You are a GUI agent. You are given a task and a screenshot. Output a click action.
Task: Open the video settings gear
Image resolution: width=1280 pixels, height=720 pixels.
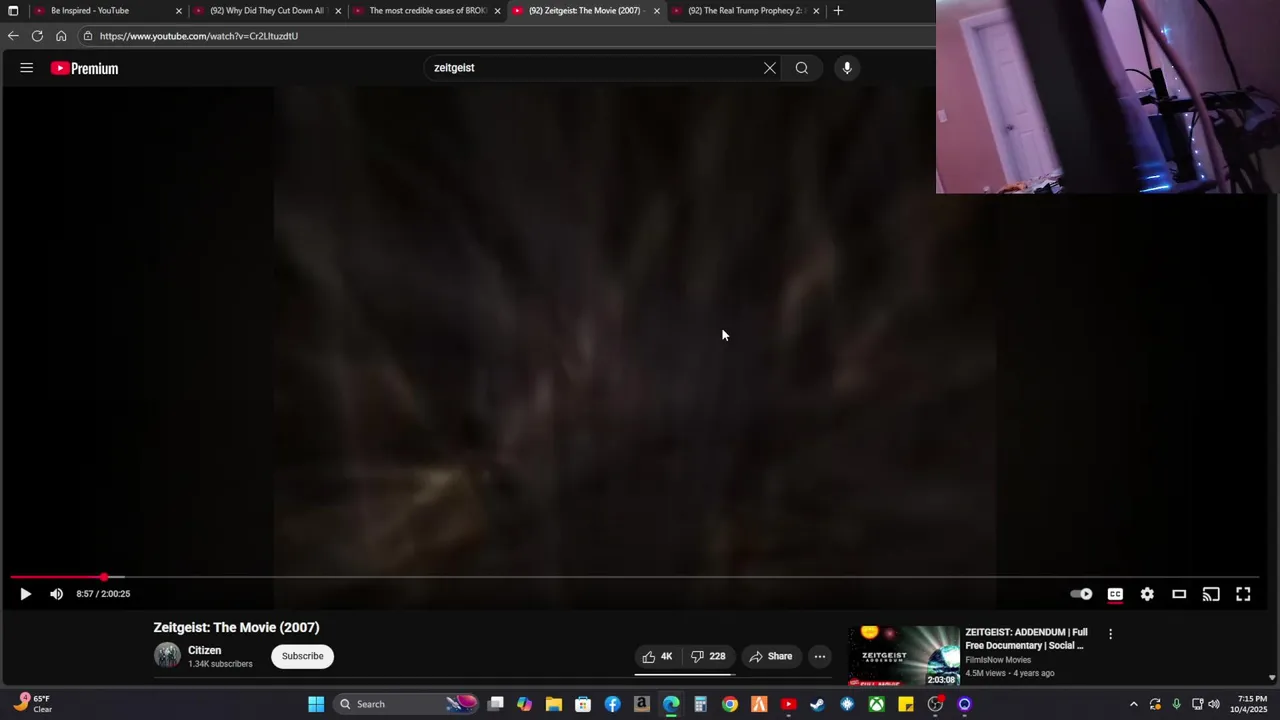pos(1147,594)
